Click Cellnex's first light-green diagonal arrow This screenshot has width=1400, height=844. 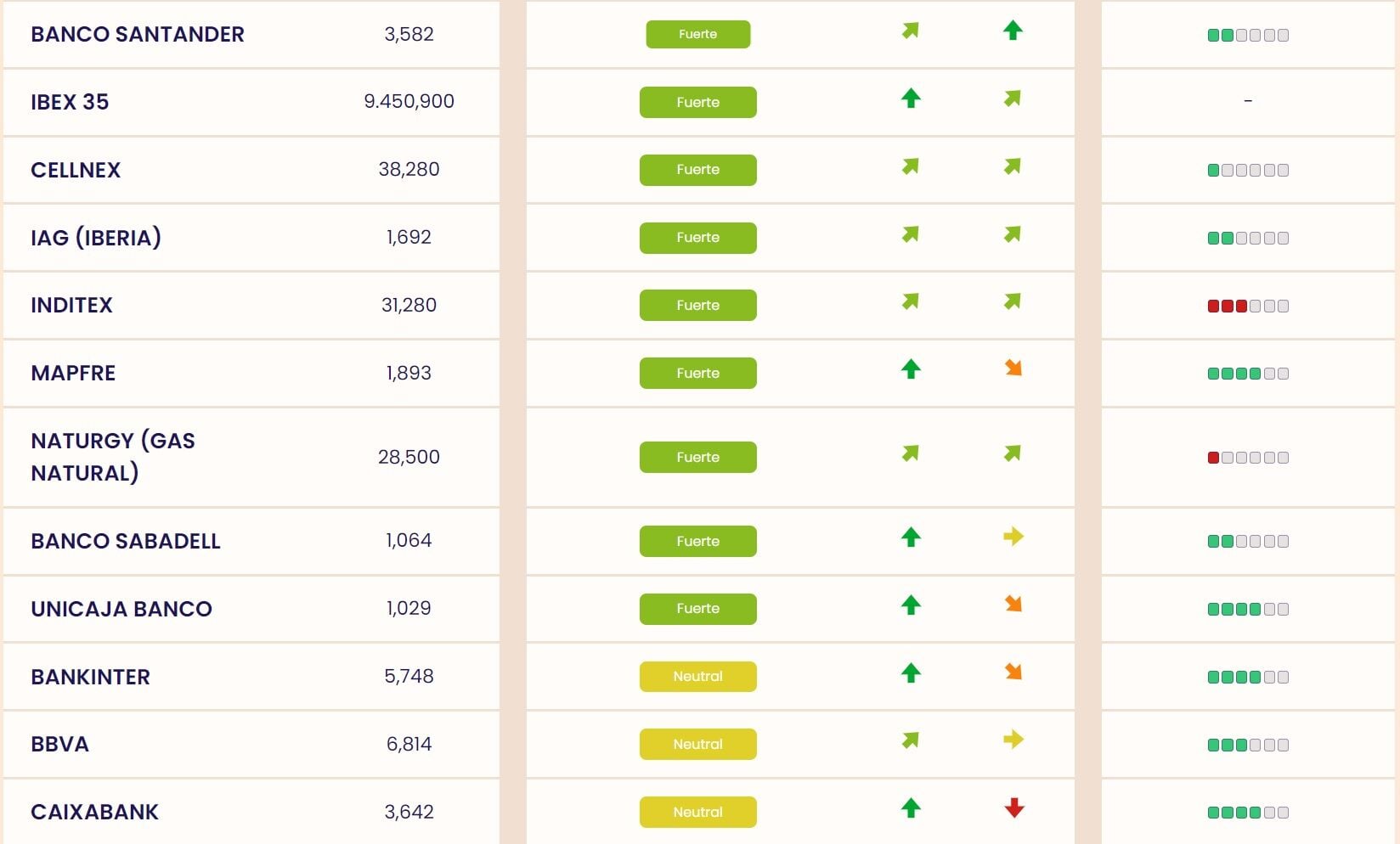(x=911, y=166)
